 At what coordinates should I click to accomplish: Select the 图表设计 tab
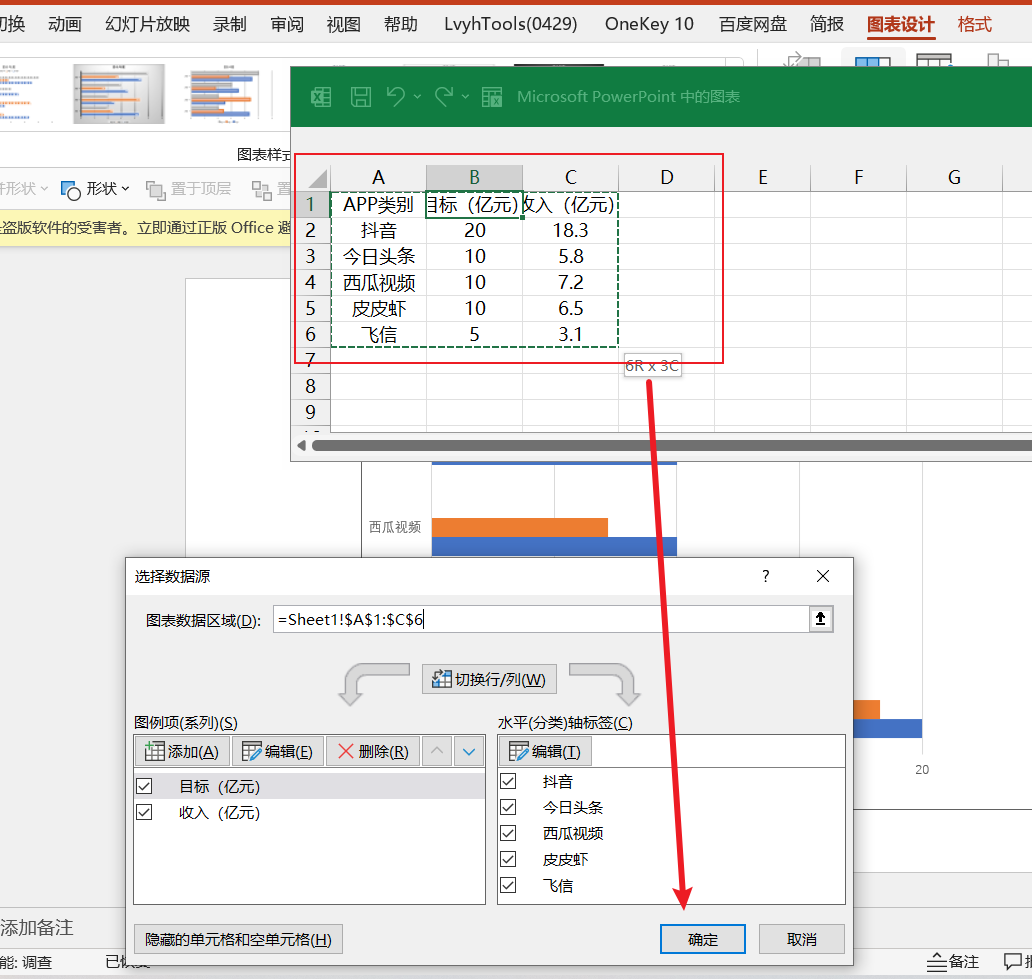(x=900, y=24)
